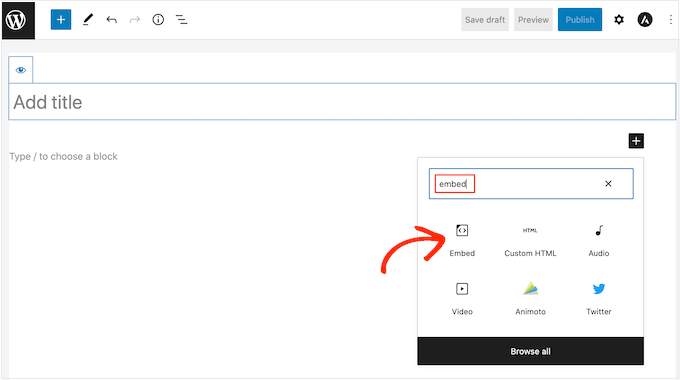680x380 pixels.
Task: Undo the last change
Action: 111,20
